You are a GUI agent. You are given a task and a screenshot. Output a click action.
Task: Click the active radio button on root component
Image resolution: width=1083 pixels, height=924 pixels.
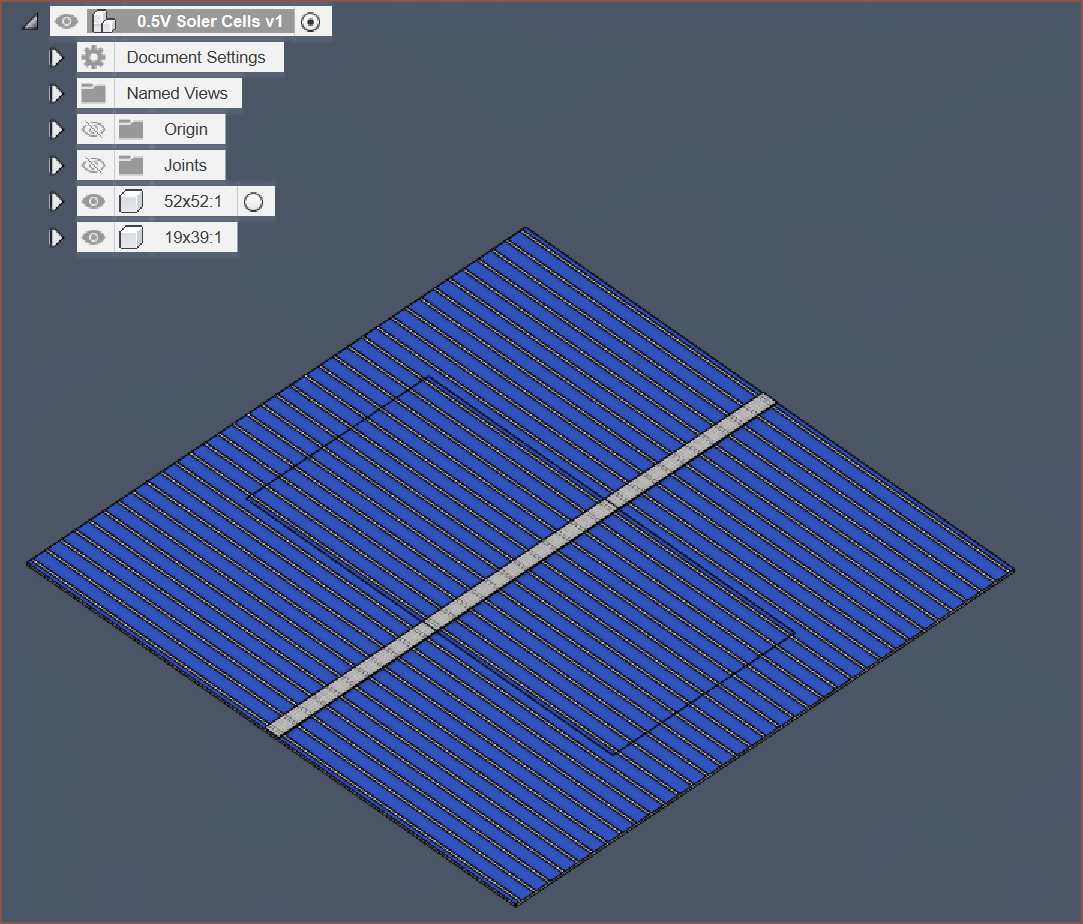coord(311,22)
